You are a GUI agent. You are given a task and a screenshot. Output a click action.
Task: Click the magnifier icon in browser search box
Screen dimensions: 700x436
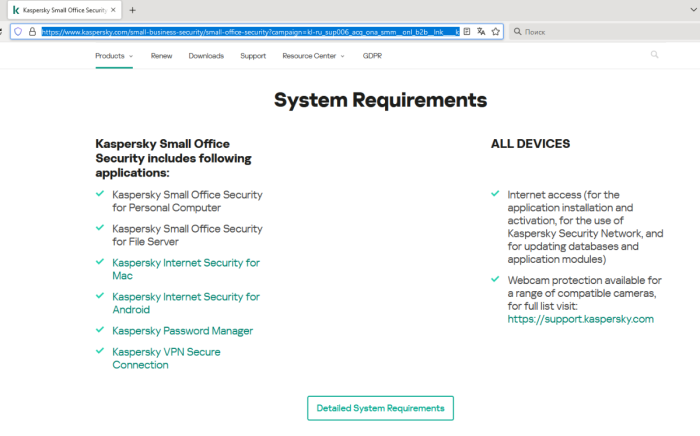[517, 32]
